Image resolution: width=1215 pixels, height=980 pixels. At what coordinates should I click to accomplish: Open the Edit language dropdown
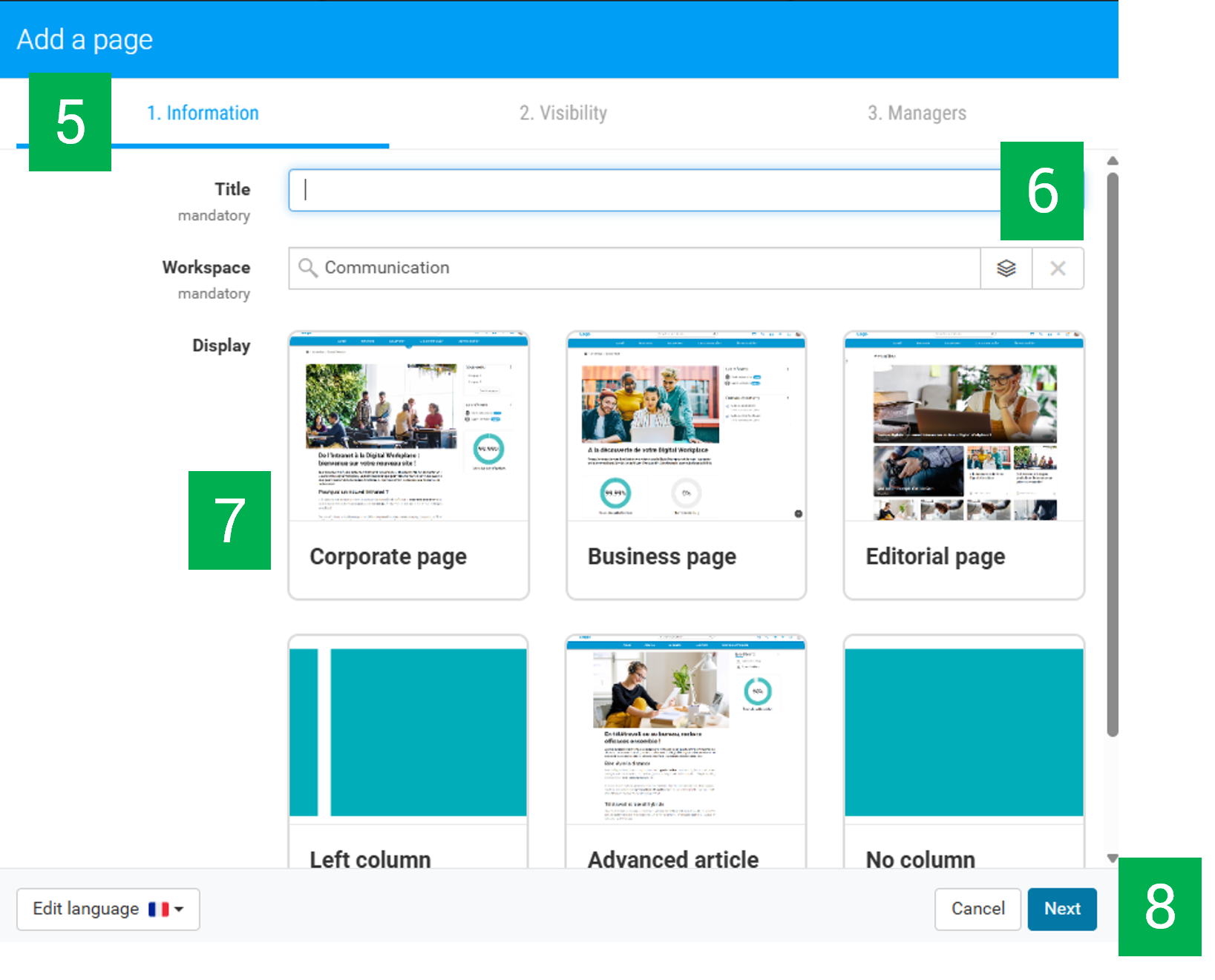pyautogui.click(x=108, y=909)
